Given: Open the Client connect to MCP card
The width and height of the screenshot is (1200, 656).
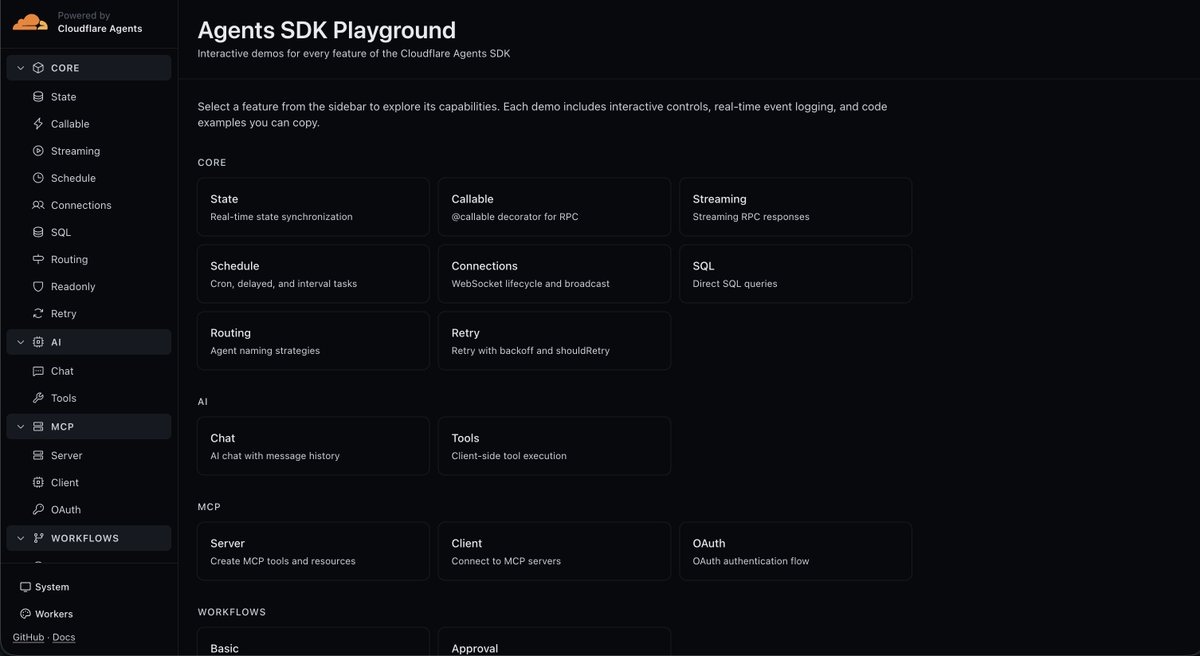Looking at the screenshot, I should click(x=554, y=551).
